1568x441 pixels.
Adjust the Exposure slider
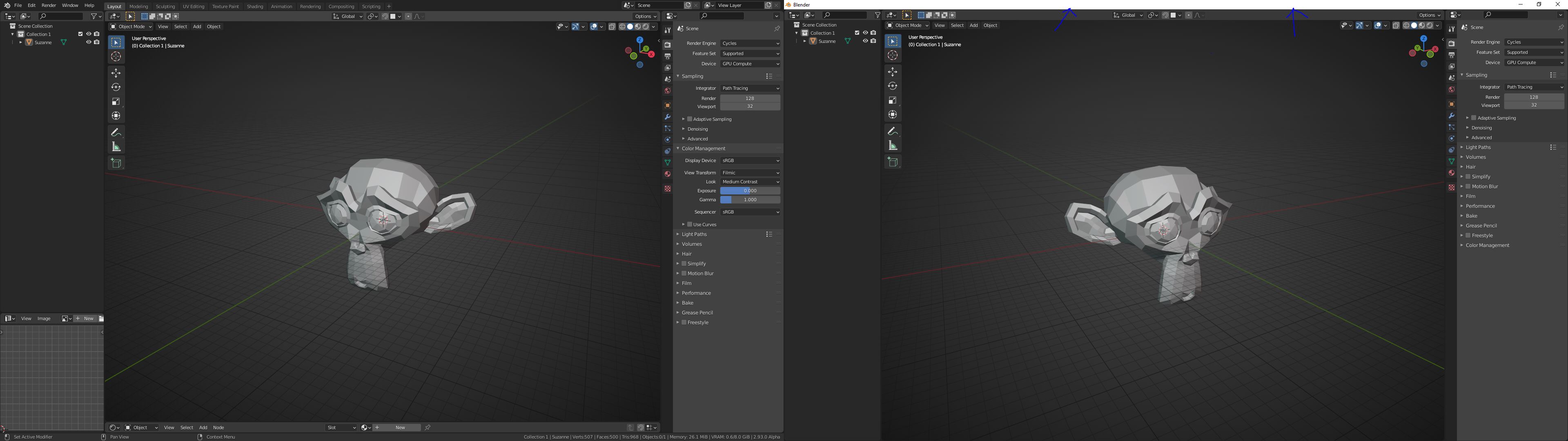tap(750, 191)
